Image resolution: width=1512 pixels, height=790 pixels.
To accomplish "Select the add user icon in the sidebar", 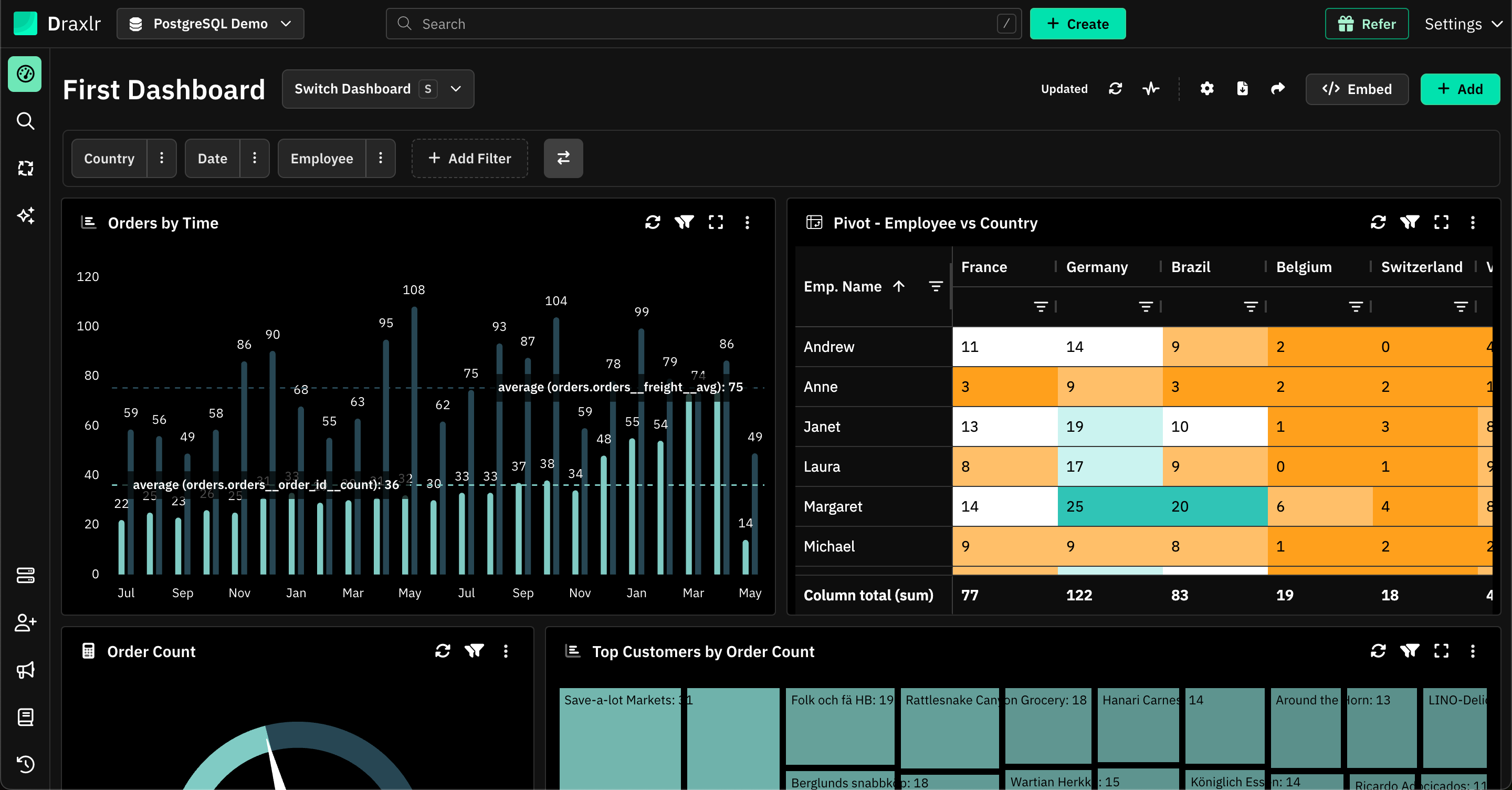I will coord(25,622).
